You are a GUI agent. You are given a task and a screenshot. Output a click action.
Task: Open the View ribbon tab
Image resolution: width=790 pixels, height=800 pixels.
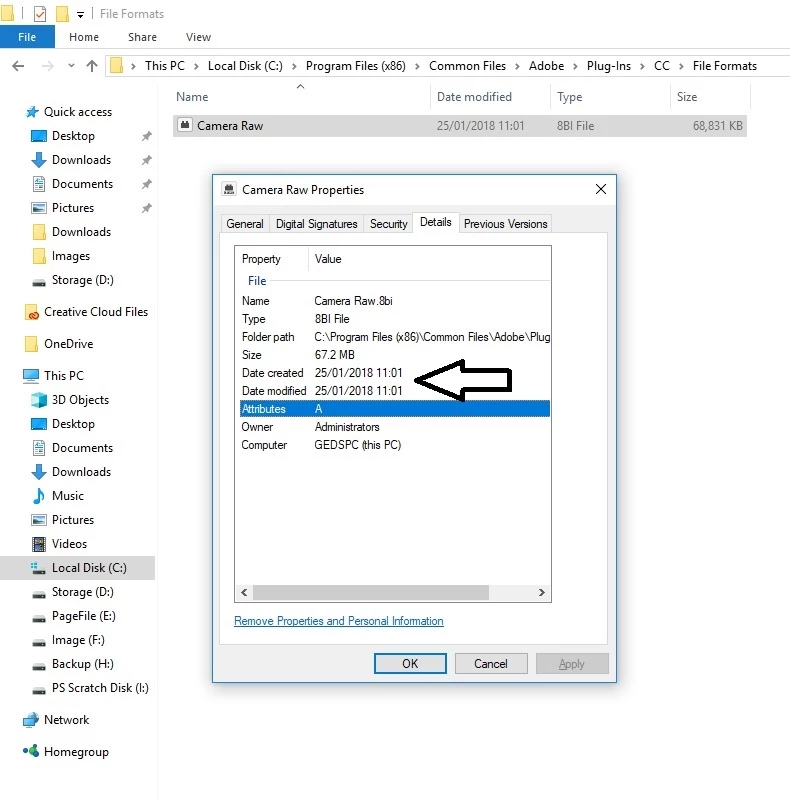click(x=198, y=37)
